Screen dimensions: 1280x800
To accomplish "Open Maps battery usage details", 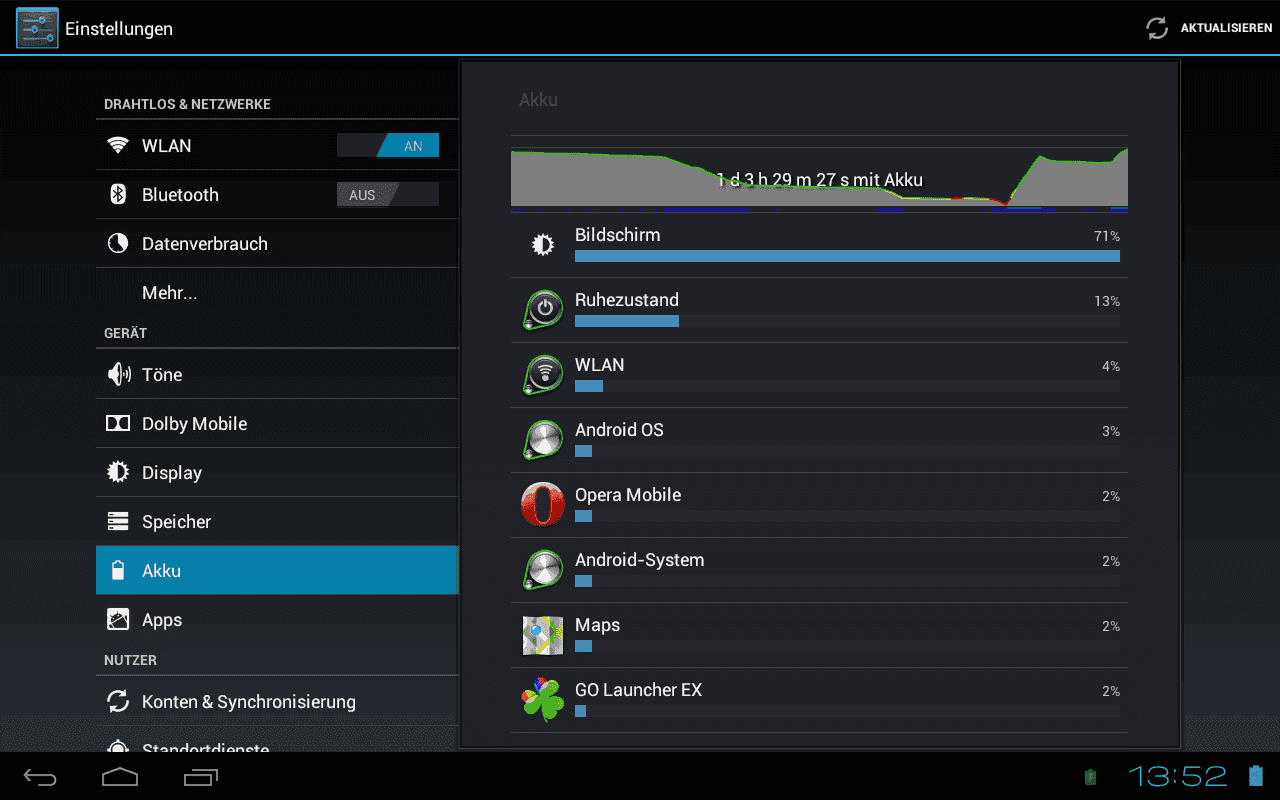I will tap(819, 635).
